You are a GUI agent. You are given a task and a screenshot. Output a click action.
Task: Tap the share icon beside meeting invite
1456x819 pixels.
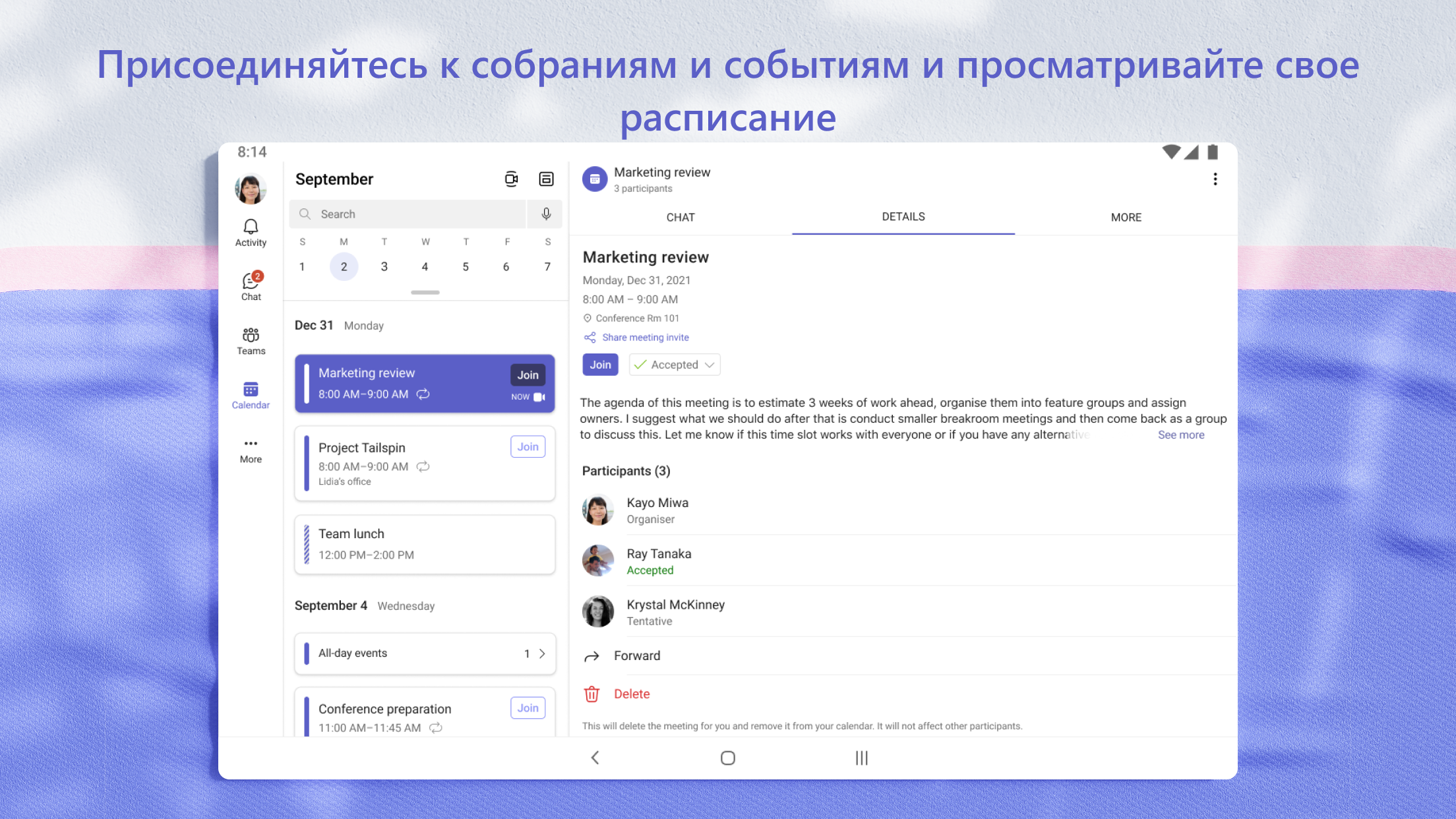(590, 338)
